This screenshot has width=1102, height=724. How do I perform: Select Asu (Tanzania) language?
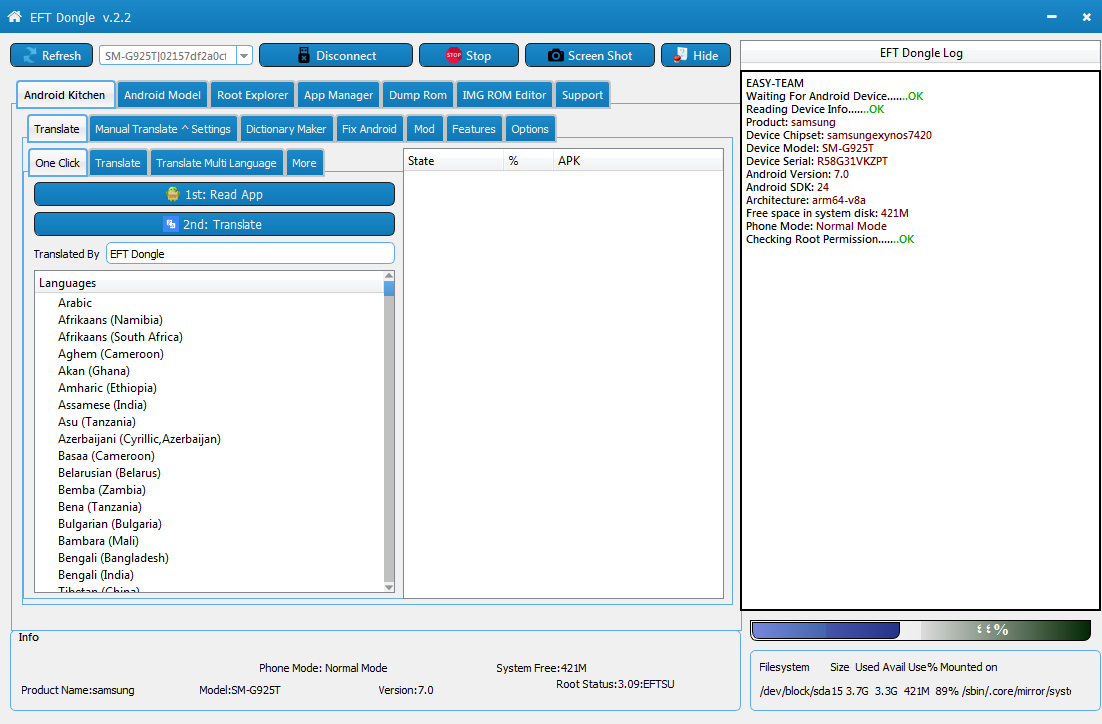97,422
